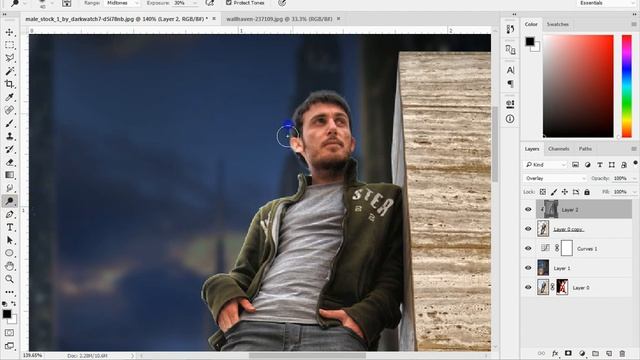Select the Blur tool

click(9, 188)
